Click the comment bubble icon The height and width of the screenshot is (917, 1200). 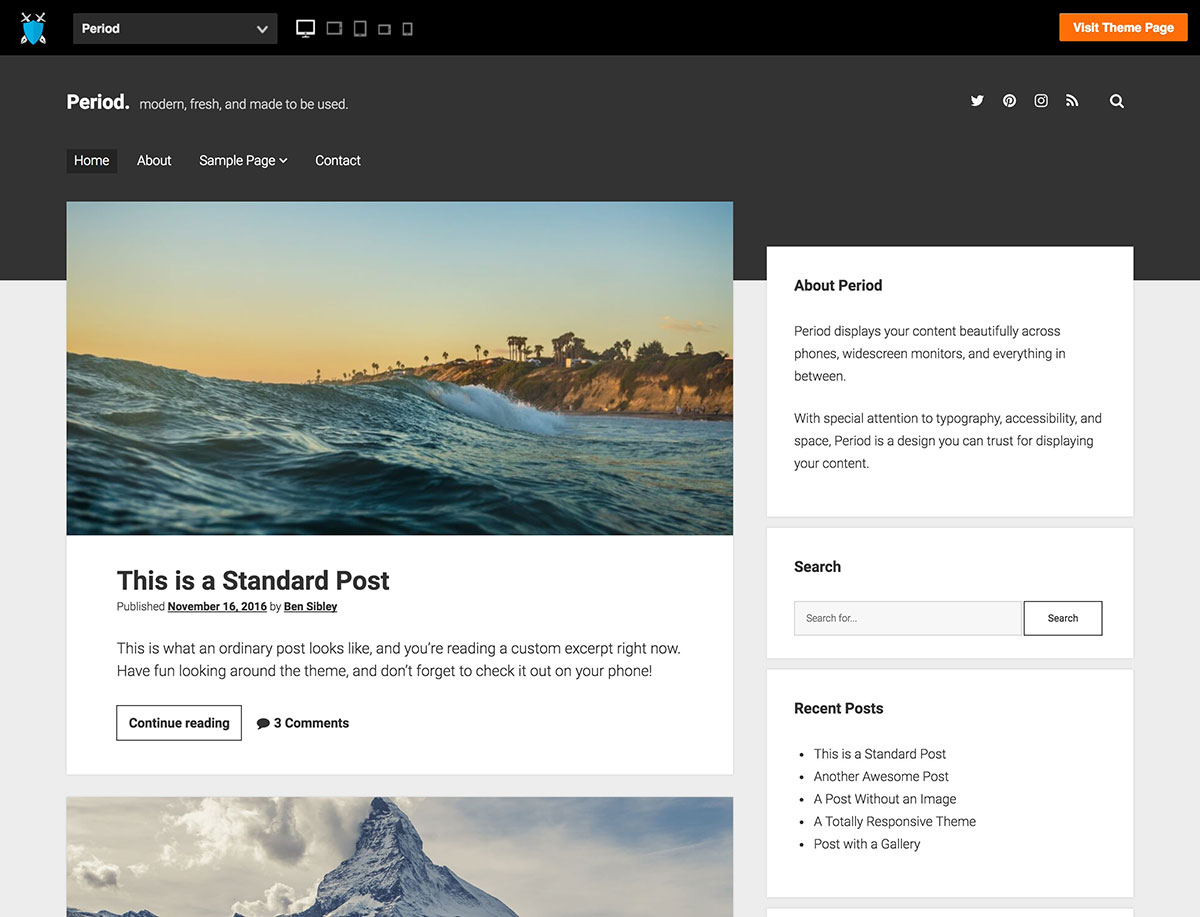(x=263, y=723)
